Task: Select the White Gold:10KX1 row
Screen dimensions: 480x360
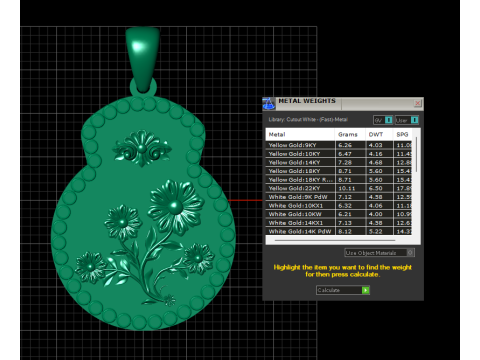Action: click(339, 206)
